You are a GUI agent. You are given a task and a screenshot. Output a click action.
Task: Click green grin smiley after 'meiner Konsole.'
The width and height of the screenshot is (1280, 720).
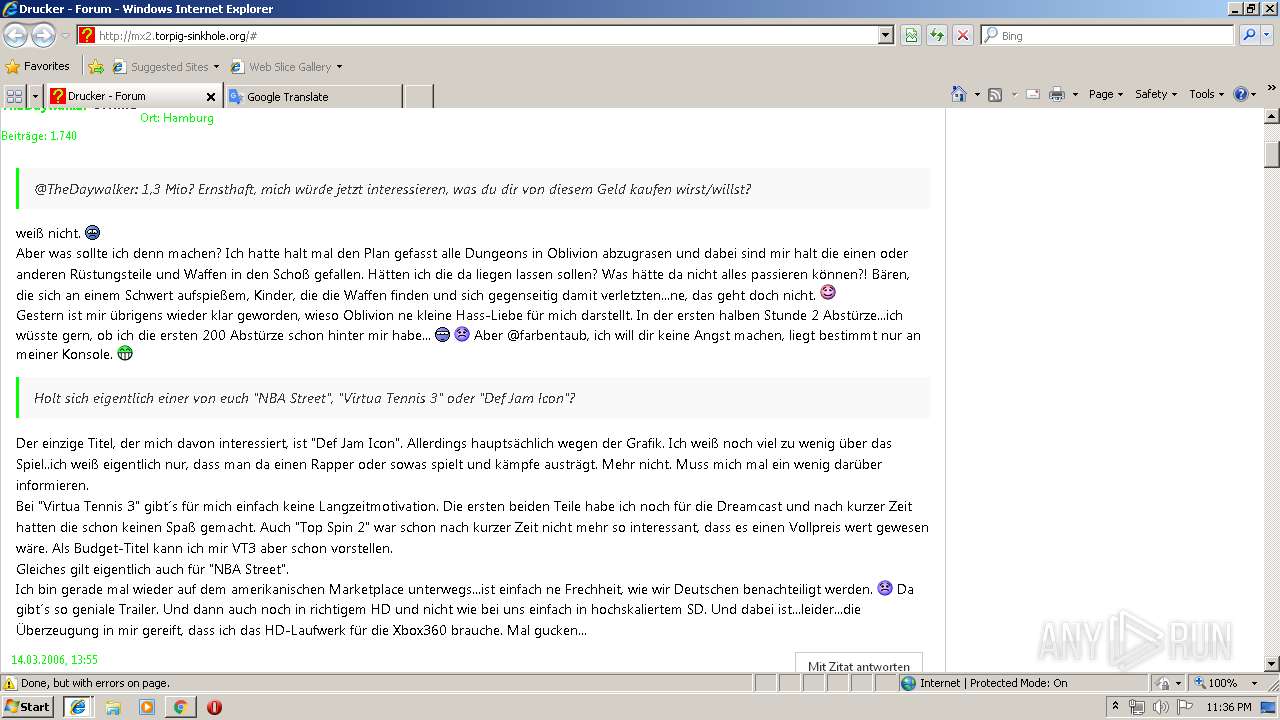click(125, 353)
